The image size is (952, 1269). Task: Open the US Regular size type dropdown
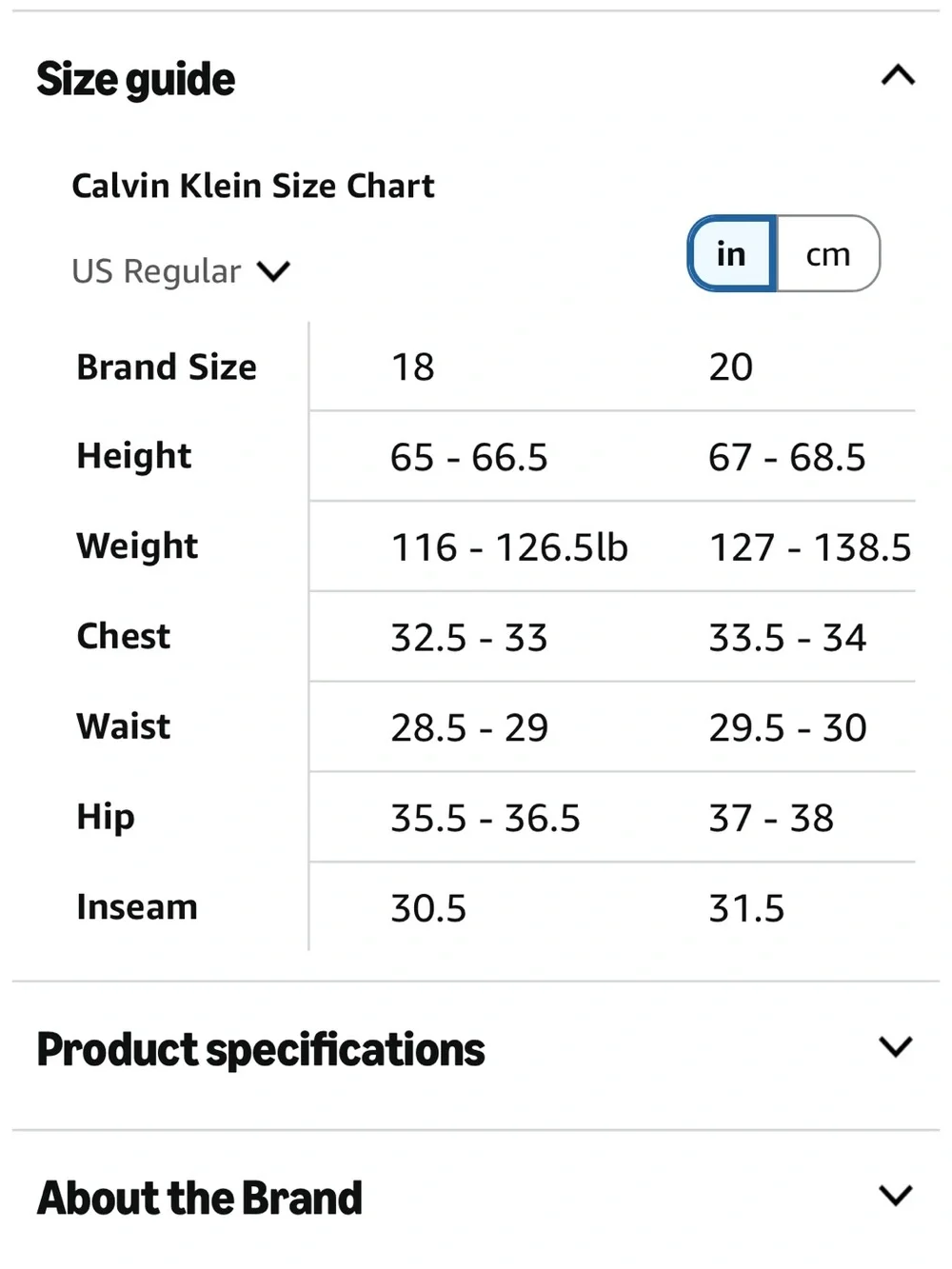click(181, 271)
